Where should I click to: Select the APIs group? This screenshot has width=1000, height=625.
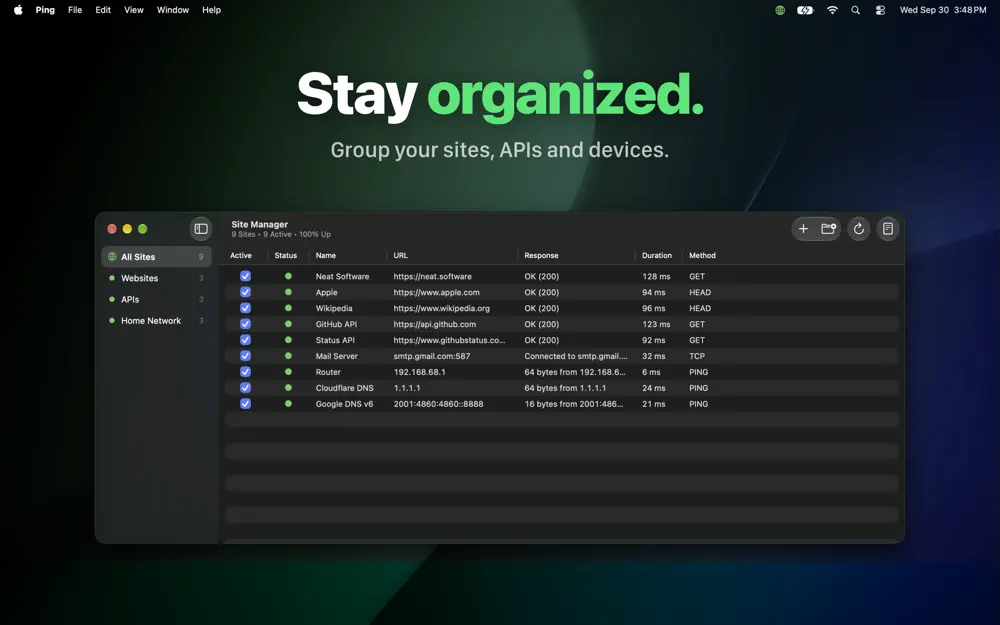click(x=156, y=299)
